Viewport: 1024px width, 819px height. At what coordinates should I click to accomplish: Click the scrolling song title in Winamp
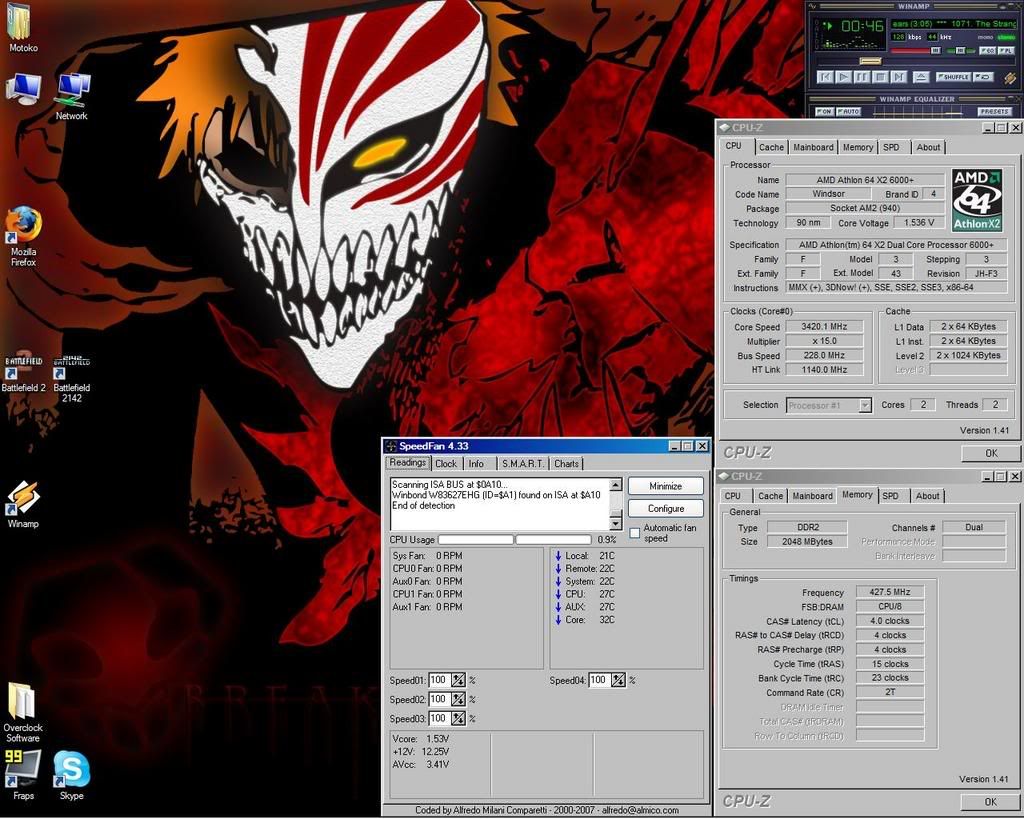953,24
